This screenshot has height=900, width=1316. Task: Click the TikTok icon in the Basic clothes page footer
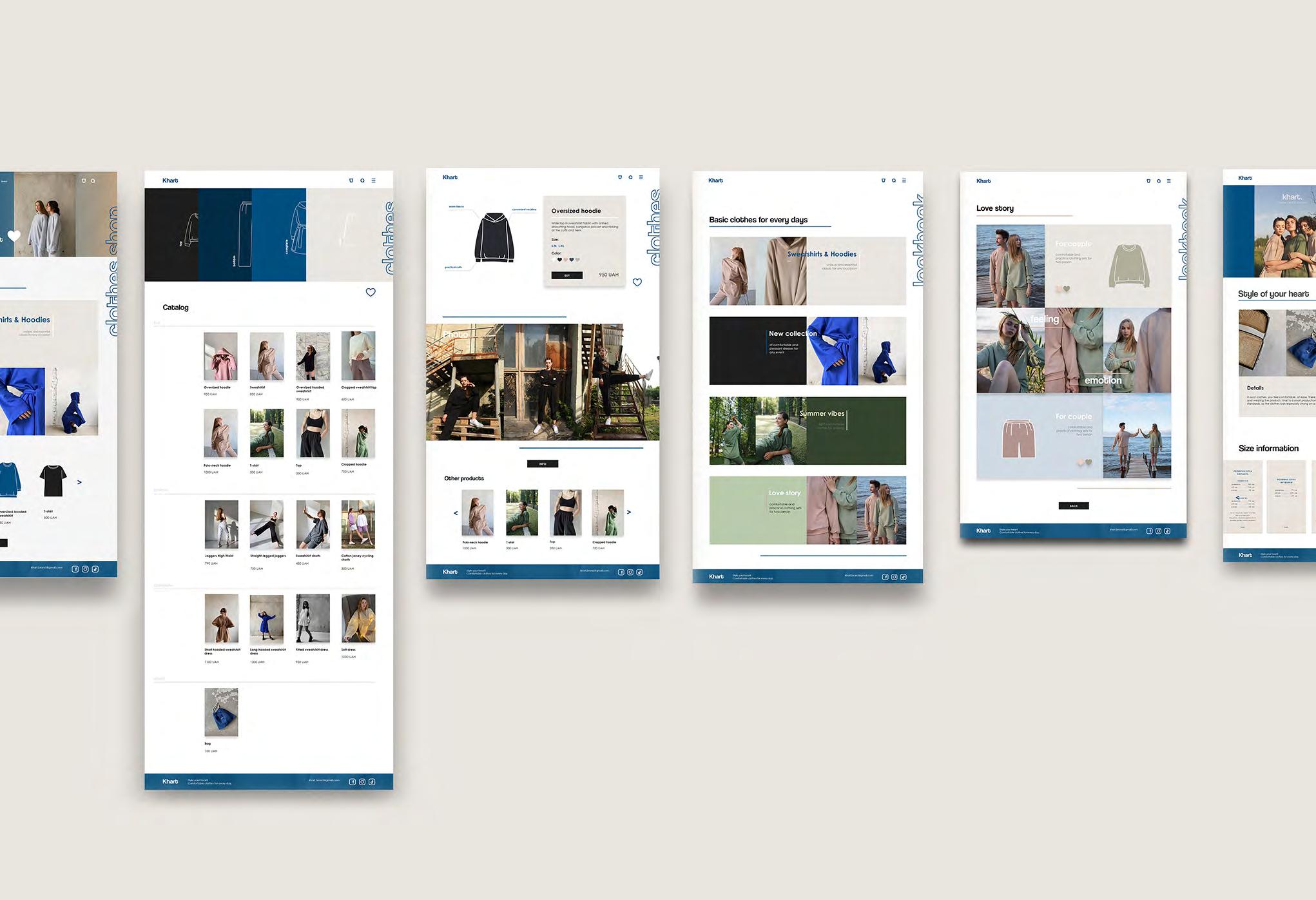(x=903, y=577)
